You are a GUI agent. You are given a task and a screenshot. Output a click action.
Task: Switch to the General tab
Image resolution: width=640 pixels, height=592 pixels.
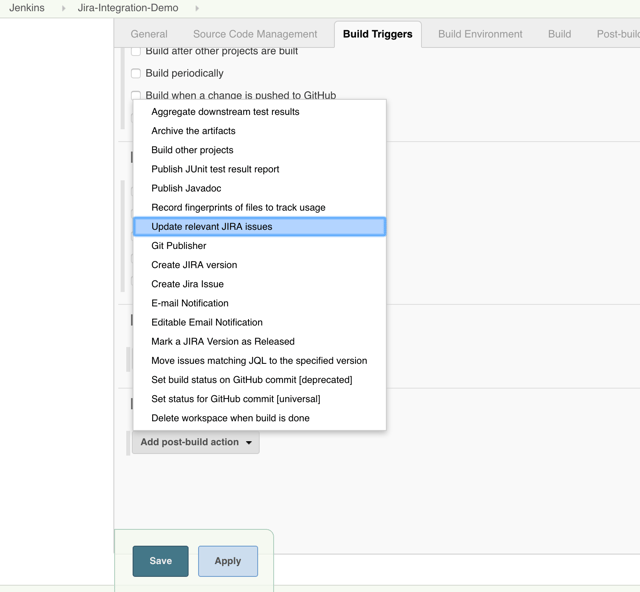tap(149, 34)
